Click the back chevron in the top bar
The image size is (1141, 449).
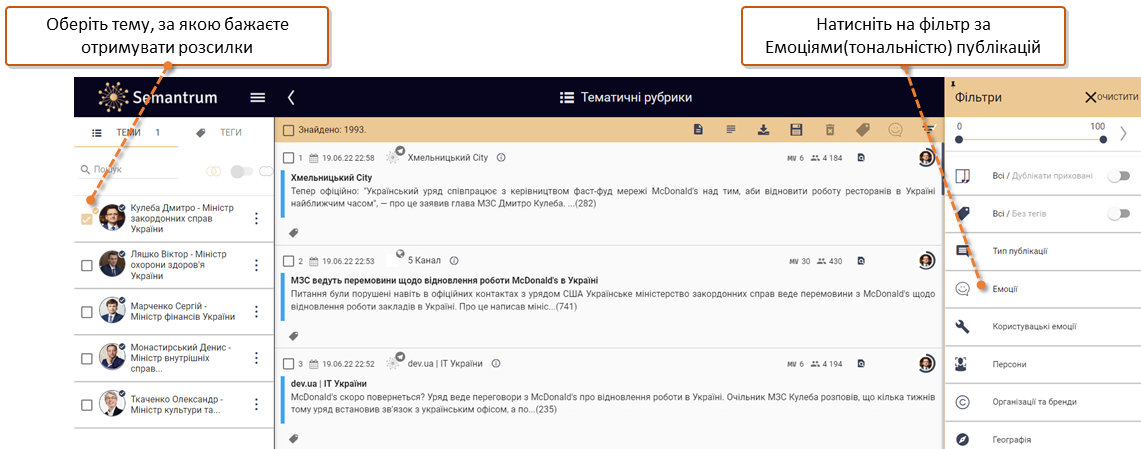click(x=291, y=98)
